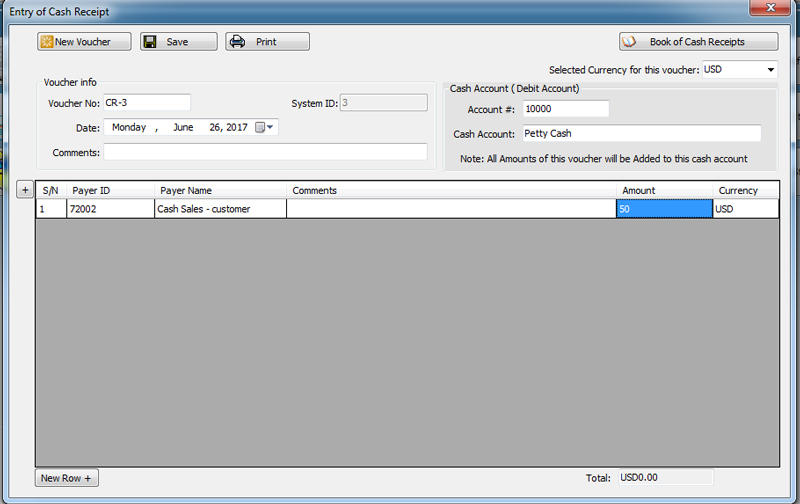Click the Total field USD0.00
The height and width of the screenshot is (504, 800).
pyautogui.click(x=666, y=477)
